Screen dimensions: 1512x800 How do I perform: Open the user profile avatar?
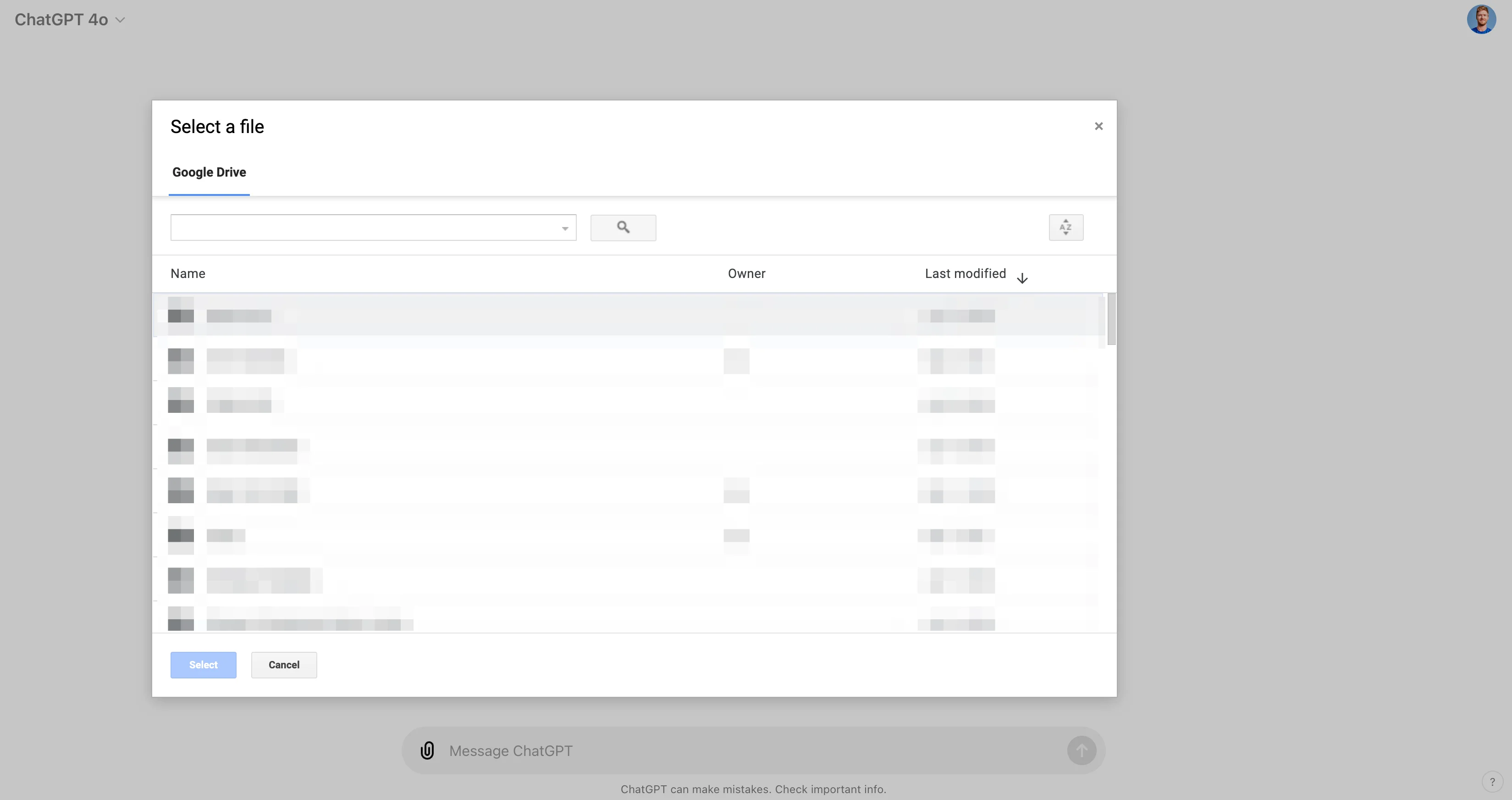pos(1480,19)
